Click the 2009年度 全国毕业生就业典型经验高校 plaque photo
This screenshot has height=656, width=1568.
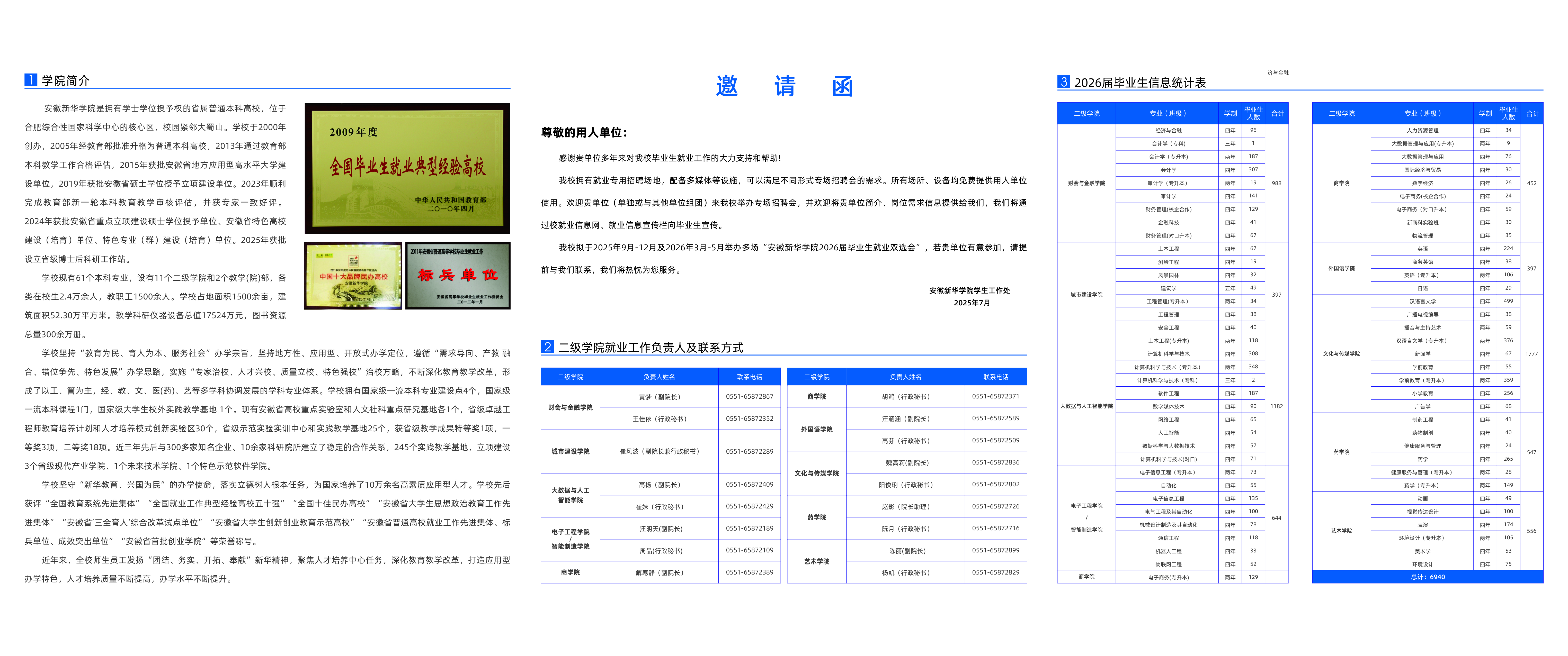(x=407, y=169)
